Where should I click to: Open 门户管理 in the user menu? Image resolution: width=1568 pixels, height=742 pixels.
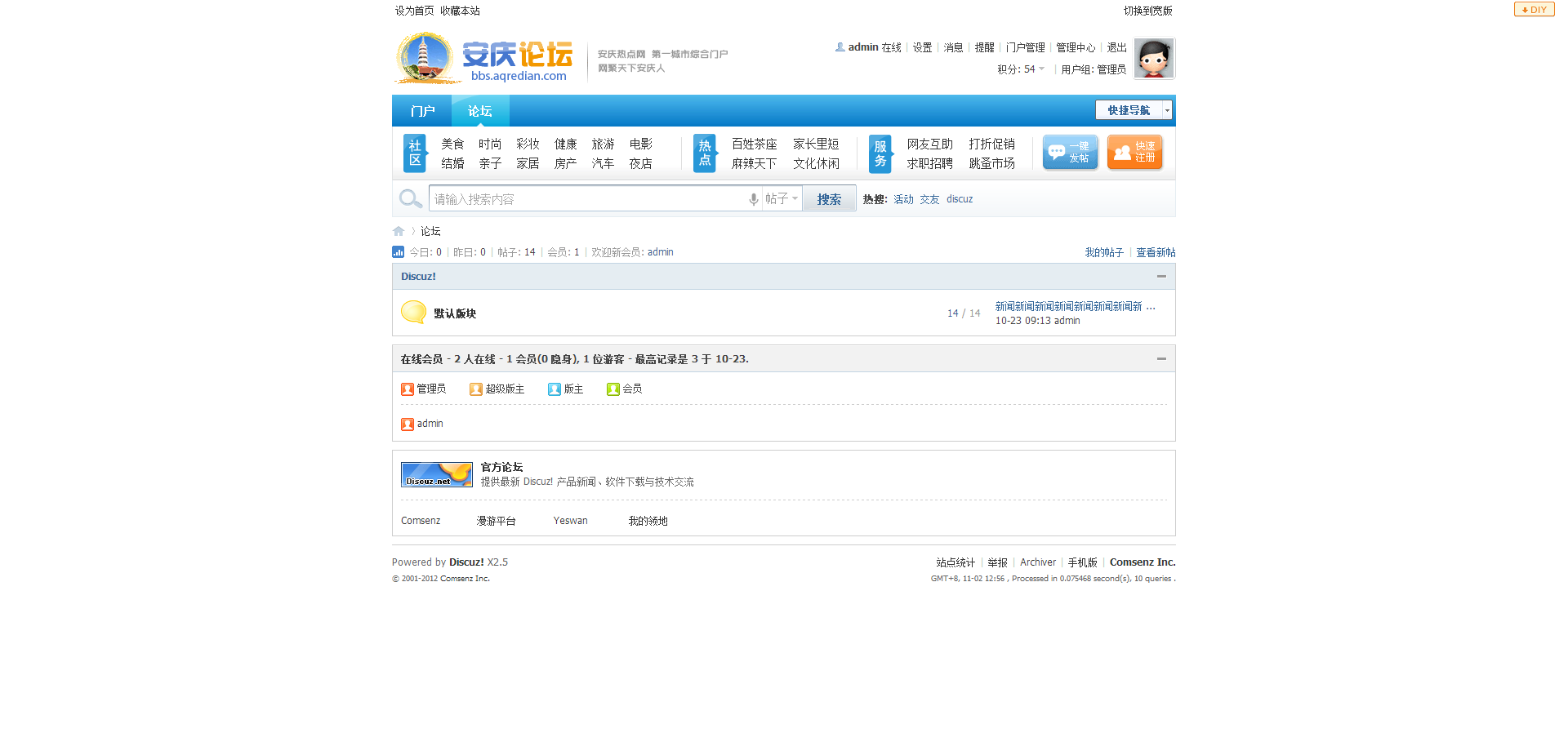(1025, 47)
